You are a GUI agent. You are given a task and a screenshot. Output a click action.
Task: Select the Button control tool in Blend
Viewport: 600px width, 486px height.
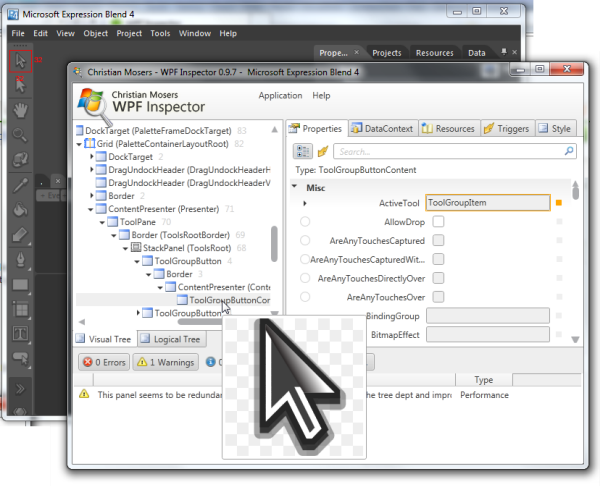20,358
